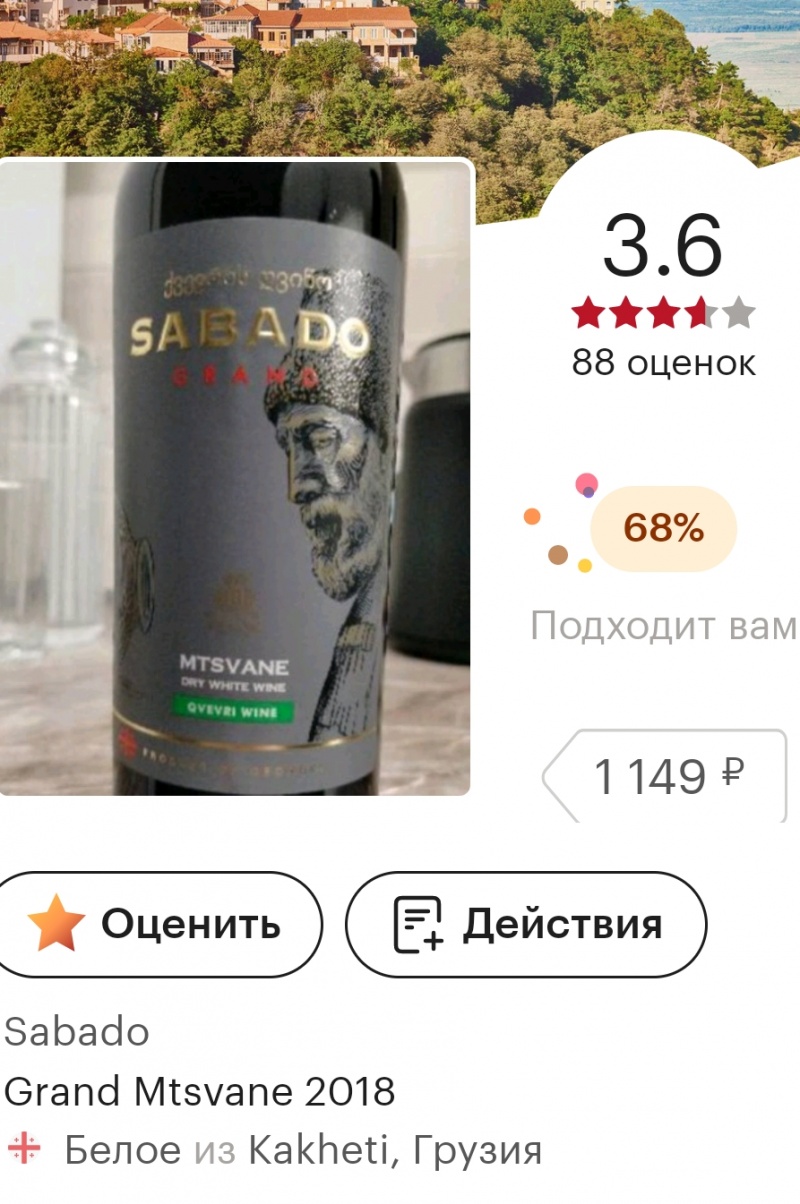Open the 68% match badge
The height and width of the screenshot is (1204, 800).
[663, 528]
